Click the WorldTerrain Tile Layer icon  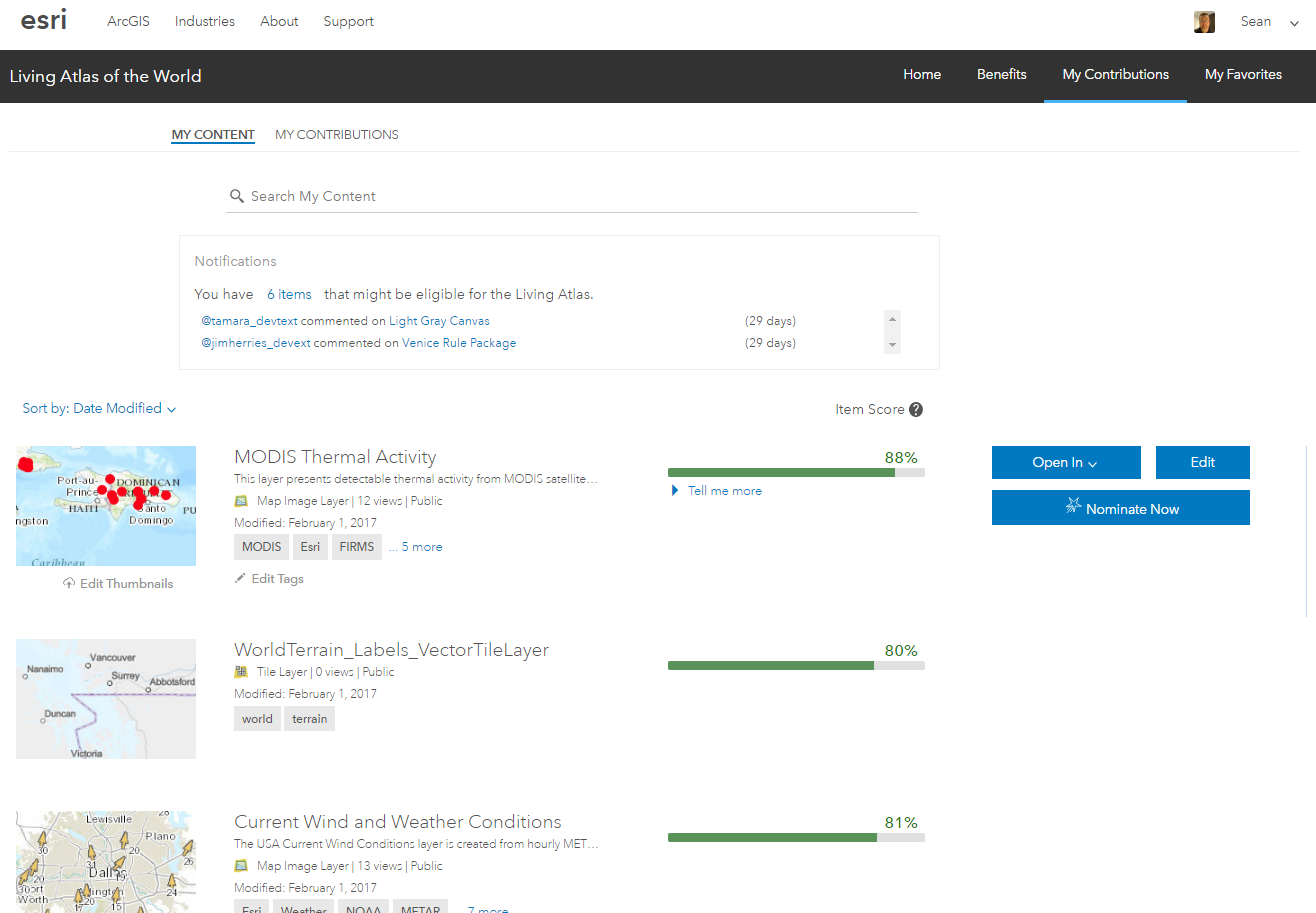click(x=241, y=672)
